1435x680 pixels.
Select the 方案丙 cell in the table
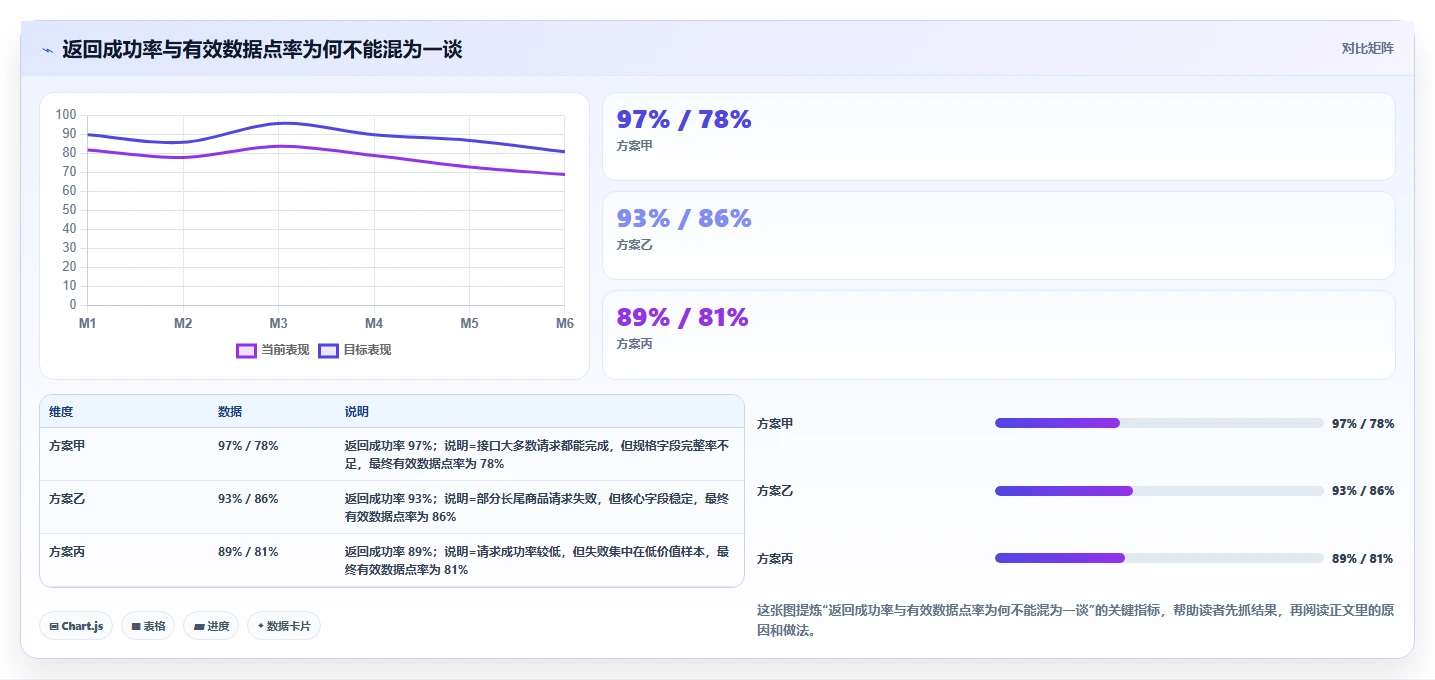coord(67,552)
